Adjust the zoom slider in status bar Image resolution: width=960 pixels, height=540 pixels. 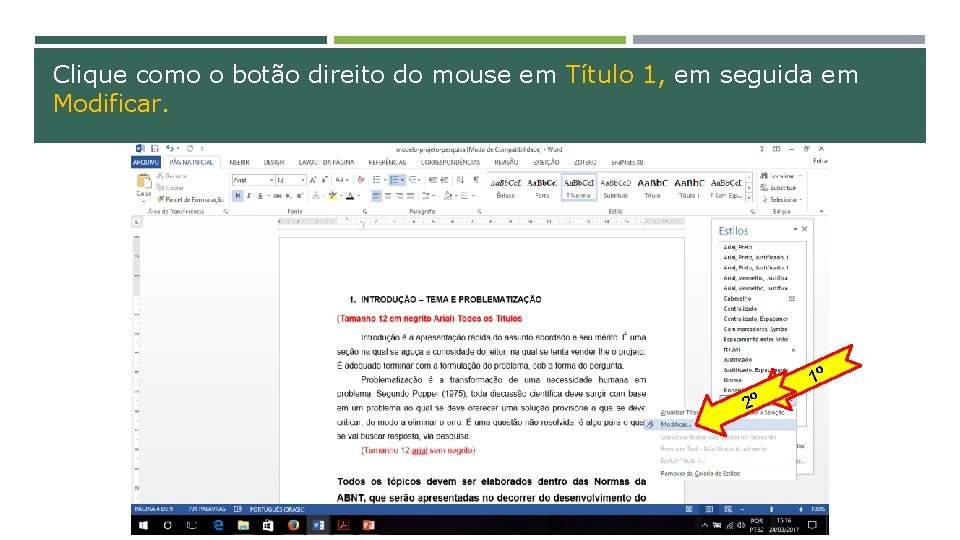(x=771, y=509)
